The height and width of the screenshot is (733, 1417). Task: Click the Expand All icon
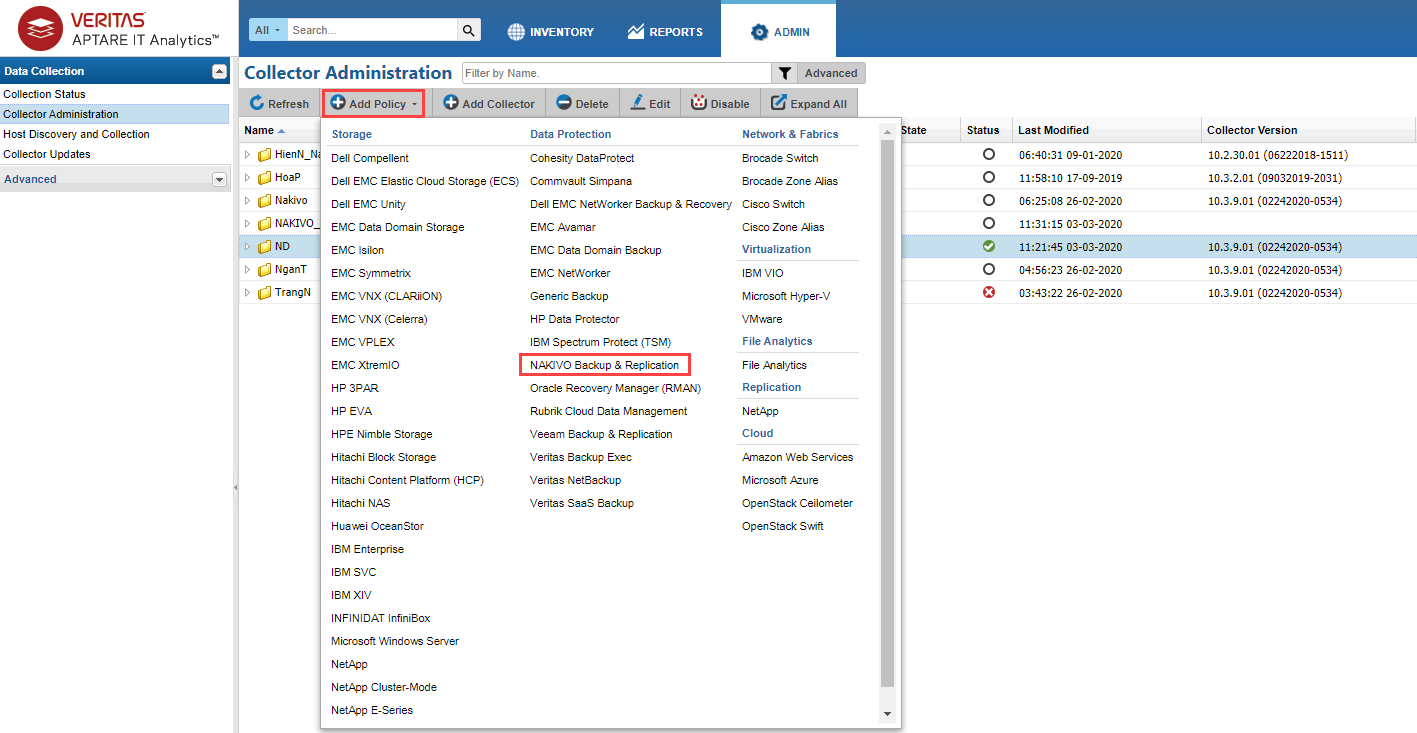[779, 103]
